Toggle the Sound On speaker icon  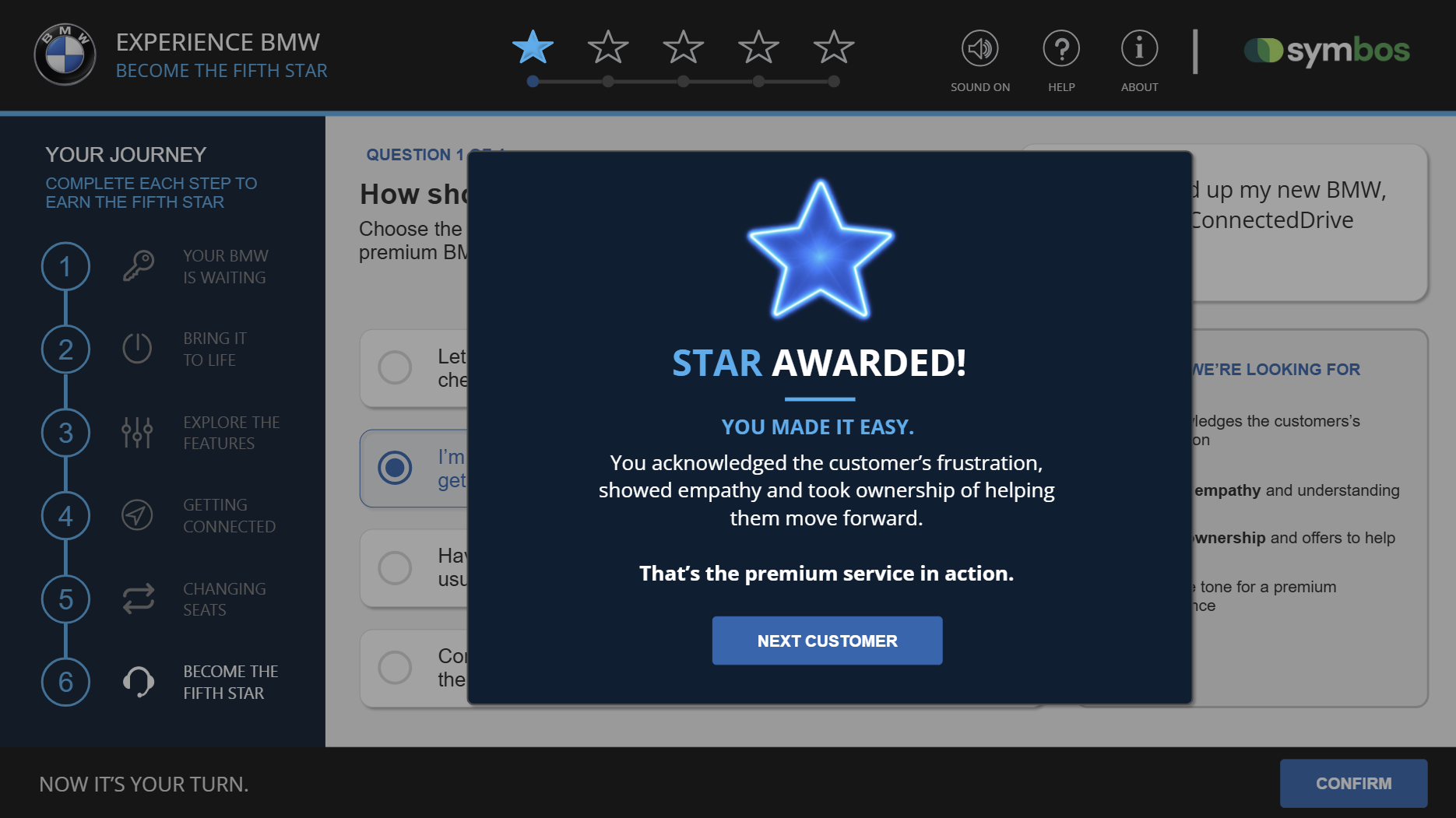[980, 48]
